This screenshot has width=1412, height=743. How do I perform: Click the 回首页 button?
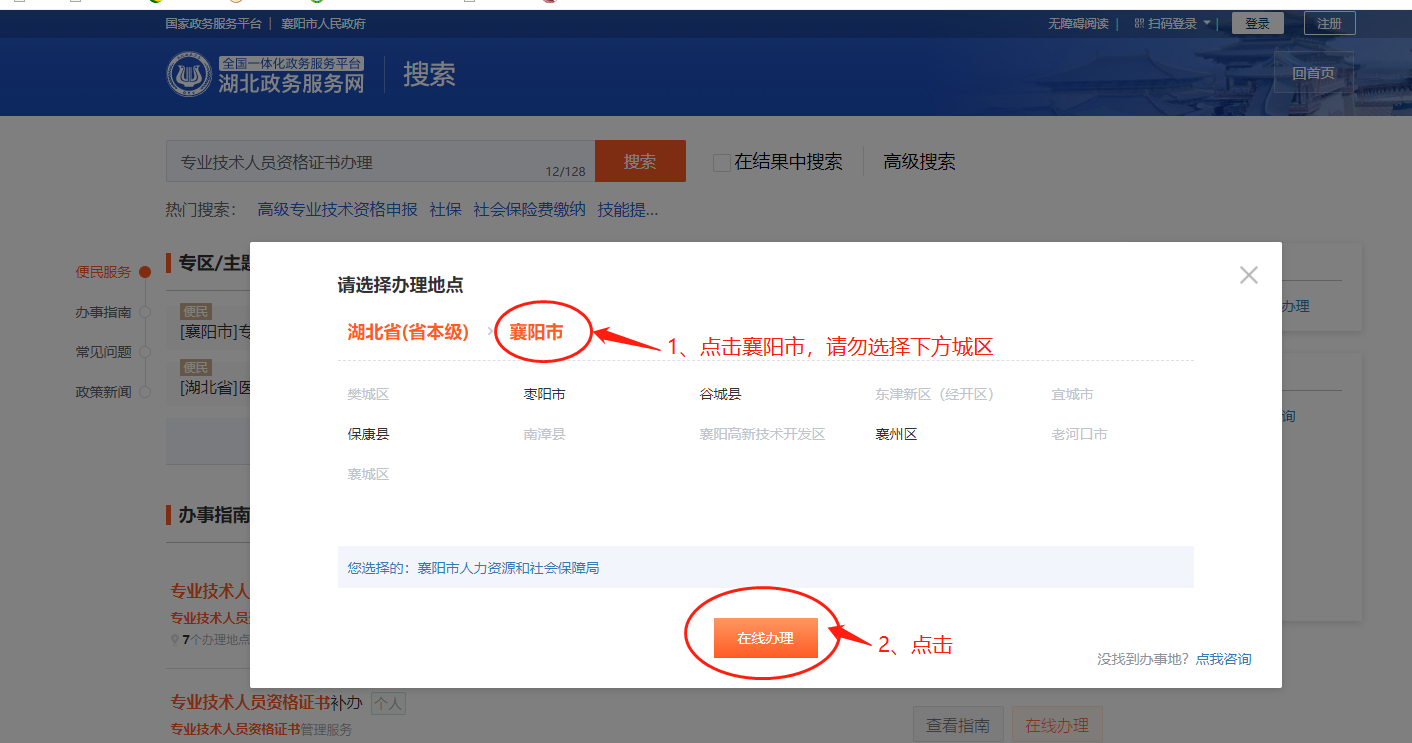click(x=1313, y=73)
